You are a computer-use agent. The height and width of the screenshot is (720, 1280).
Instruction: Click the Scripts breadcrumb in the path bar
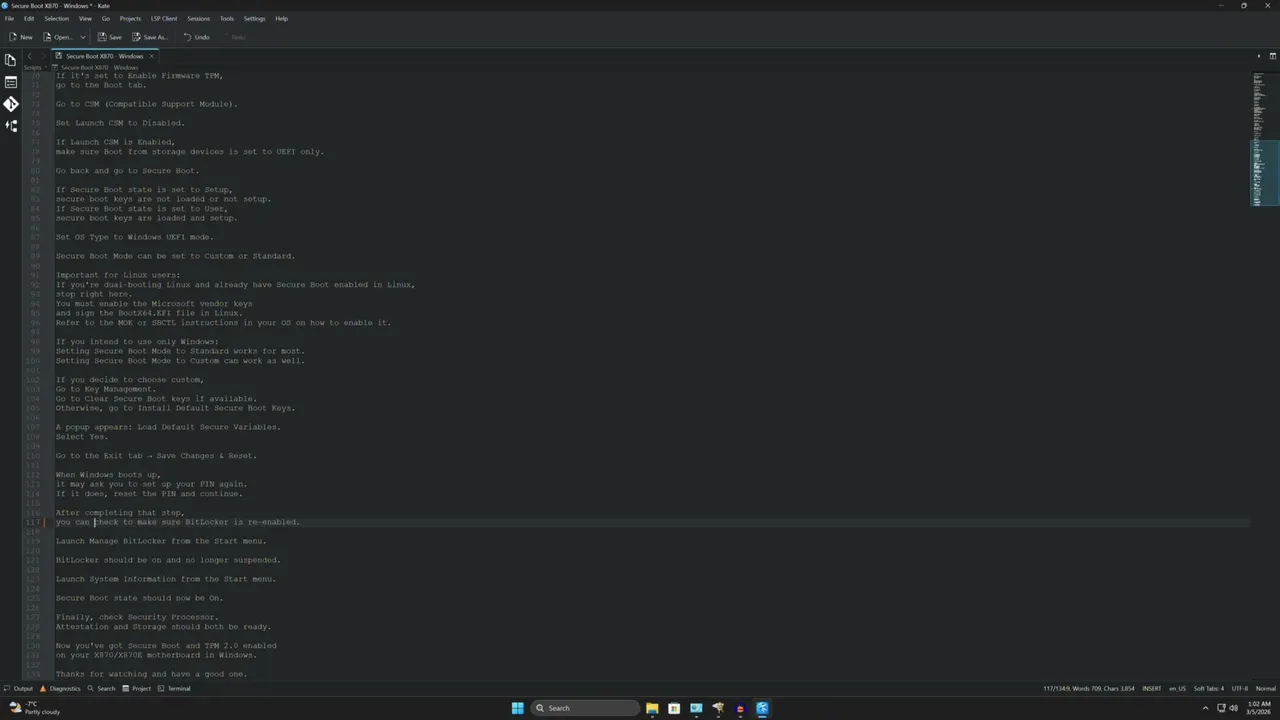click(x=32, y=67)
